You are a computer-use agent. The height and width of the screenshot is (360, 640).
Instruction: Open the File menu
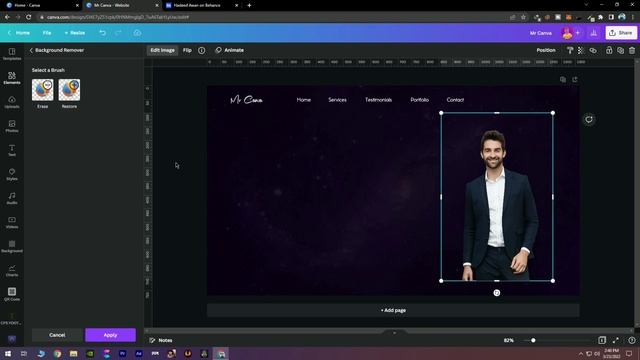click(47, 33)
